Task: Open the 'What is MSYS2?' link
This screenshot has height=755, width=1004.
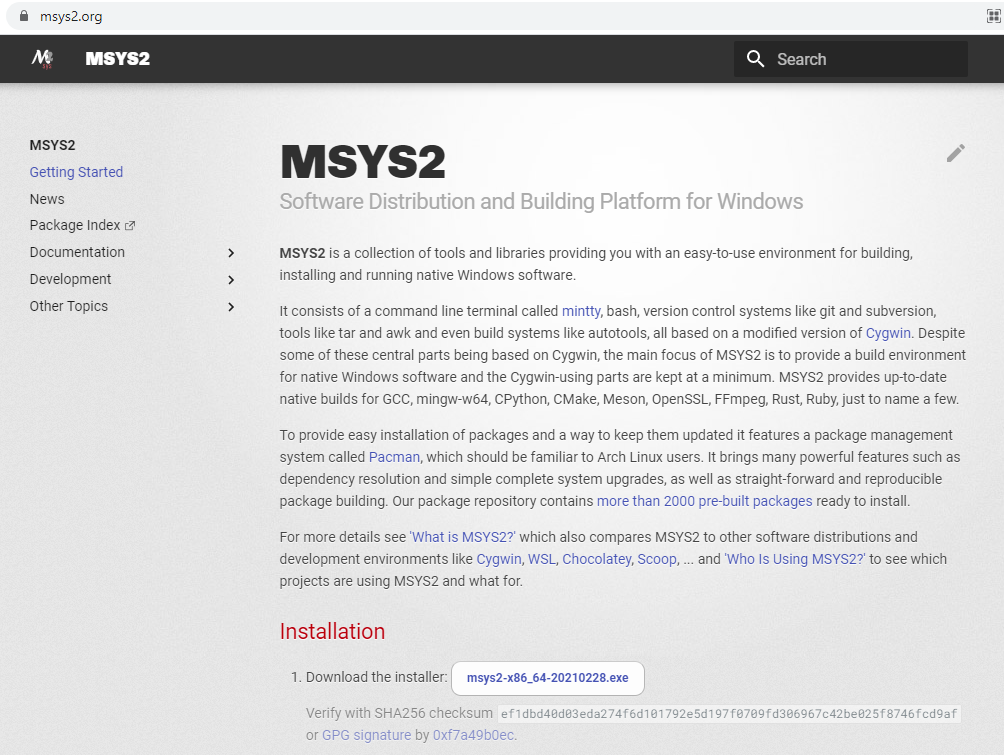Action: click(462, 537)
